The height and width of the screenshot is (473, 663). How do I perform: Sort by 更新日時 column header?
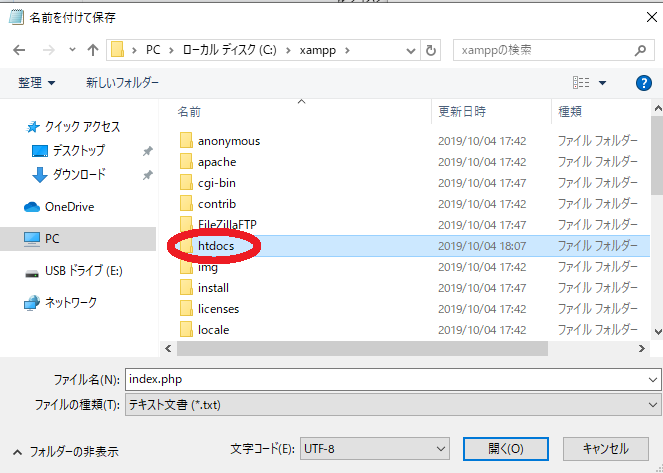tap(462, 112)
